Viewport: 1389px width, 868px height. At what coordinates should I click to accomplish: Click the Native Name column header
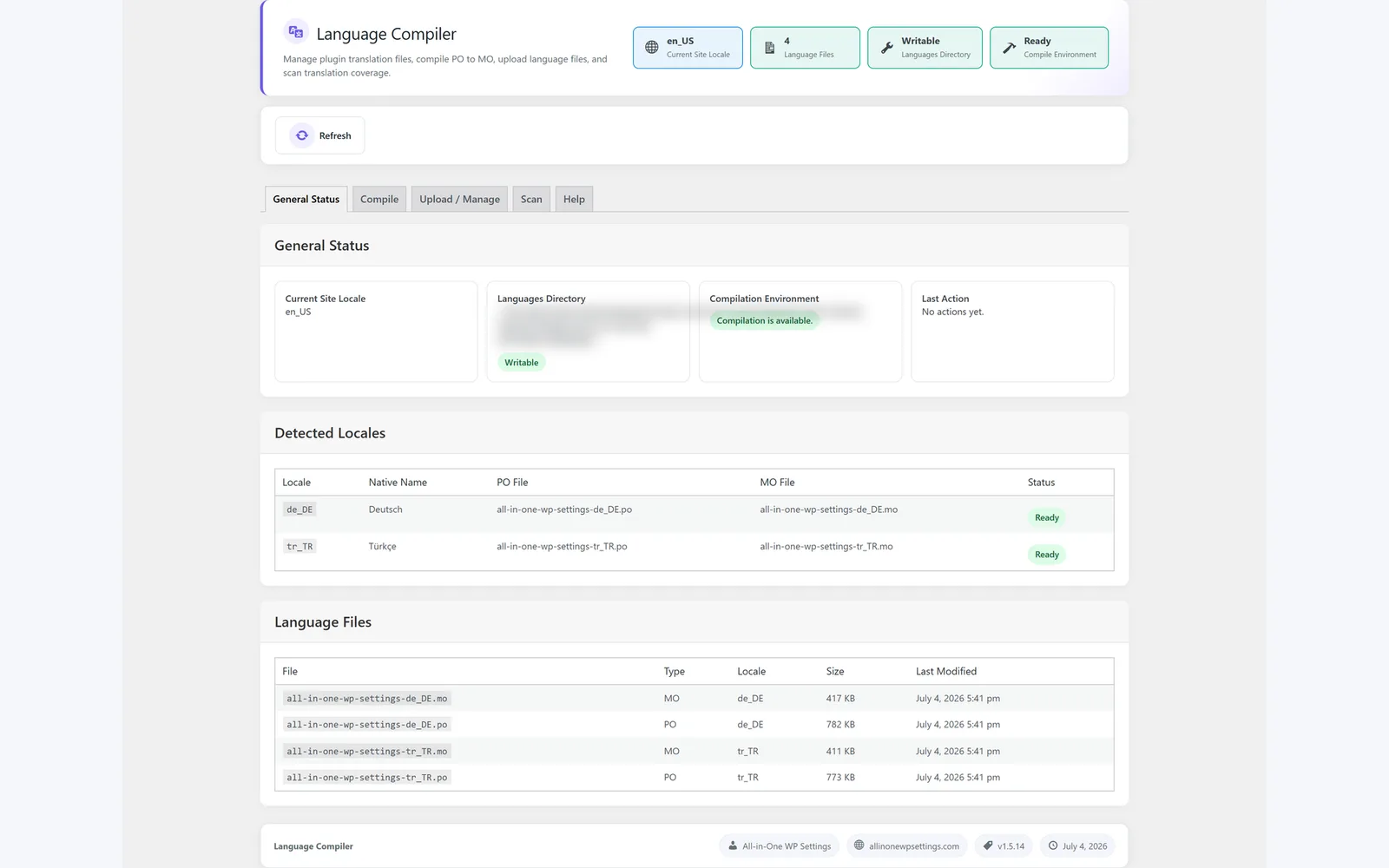tap(398, 483)
